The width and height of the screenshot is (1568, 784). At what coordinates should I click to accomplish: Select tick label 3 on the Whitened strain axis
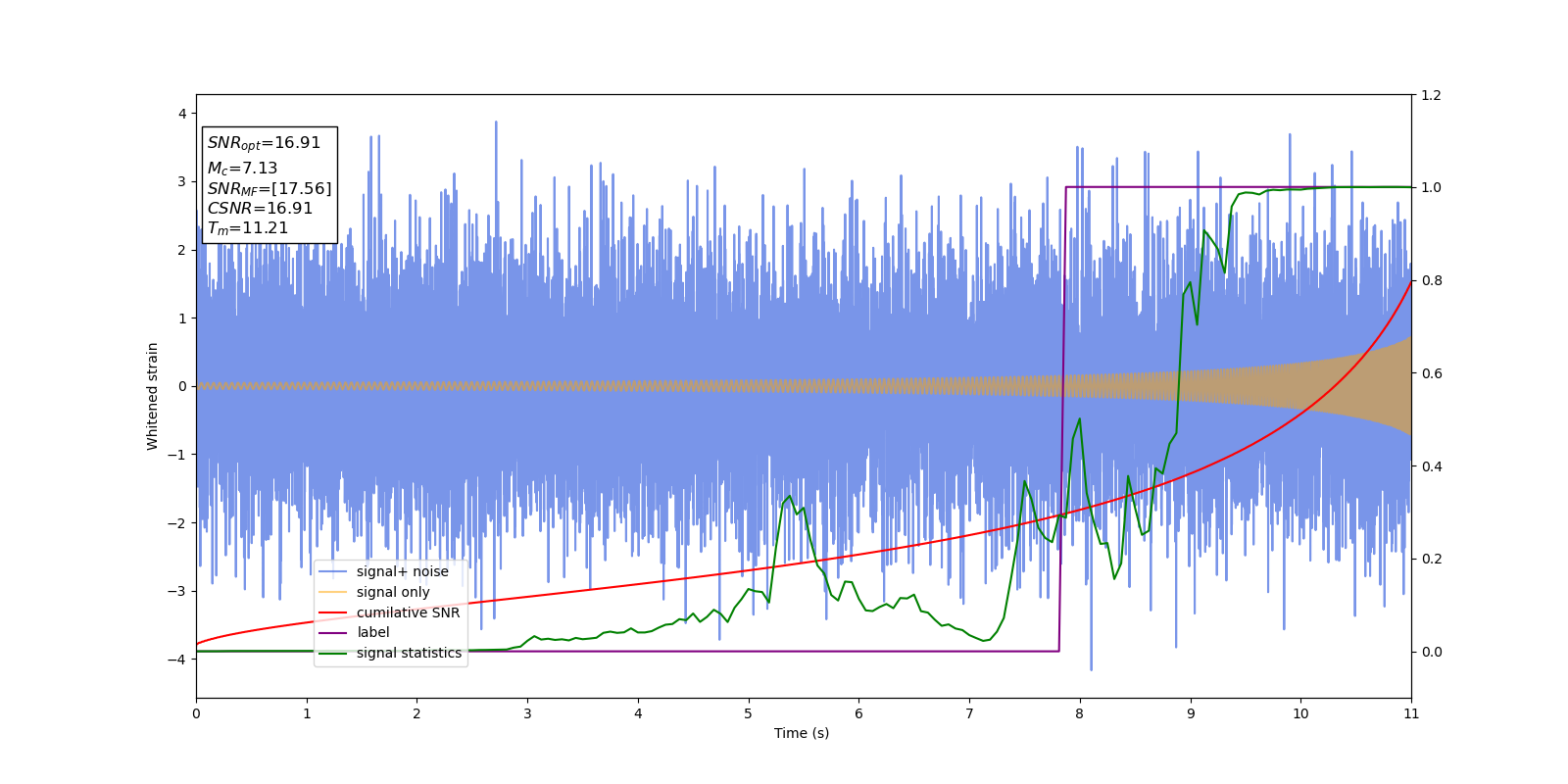click(x=182, y=181)
